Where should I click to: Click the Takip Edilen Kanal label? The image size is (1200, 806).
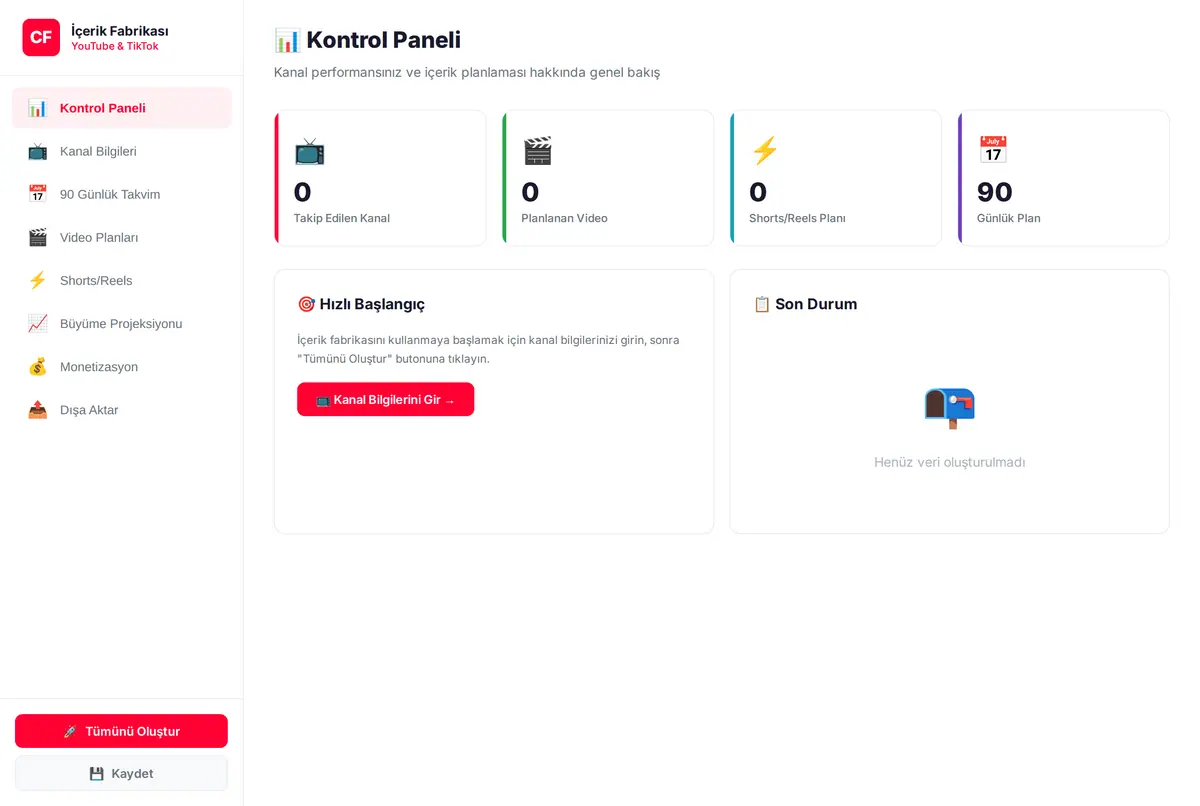point(342,218)
